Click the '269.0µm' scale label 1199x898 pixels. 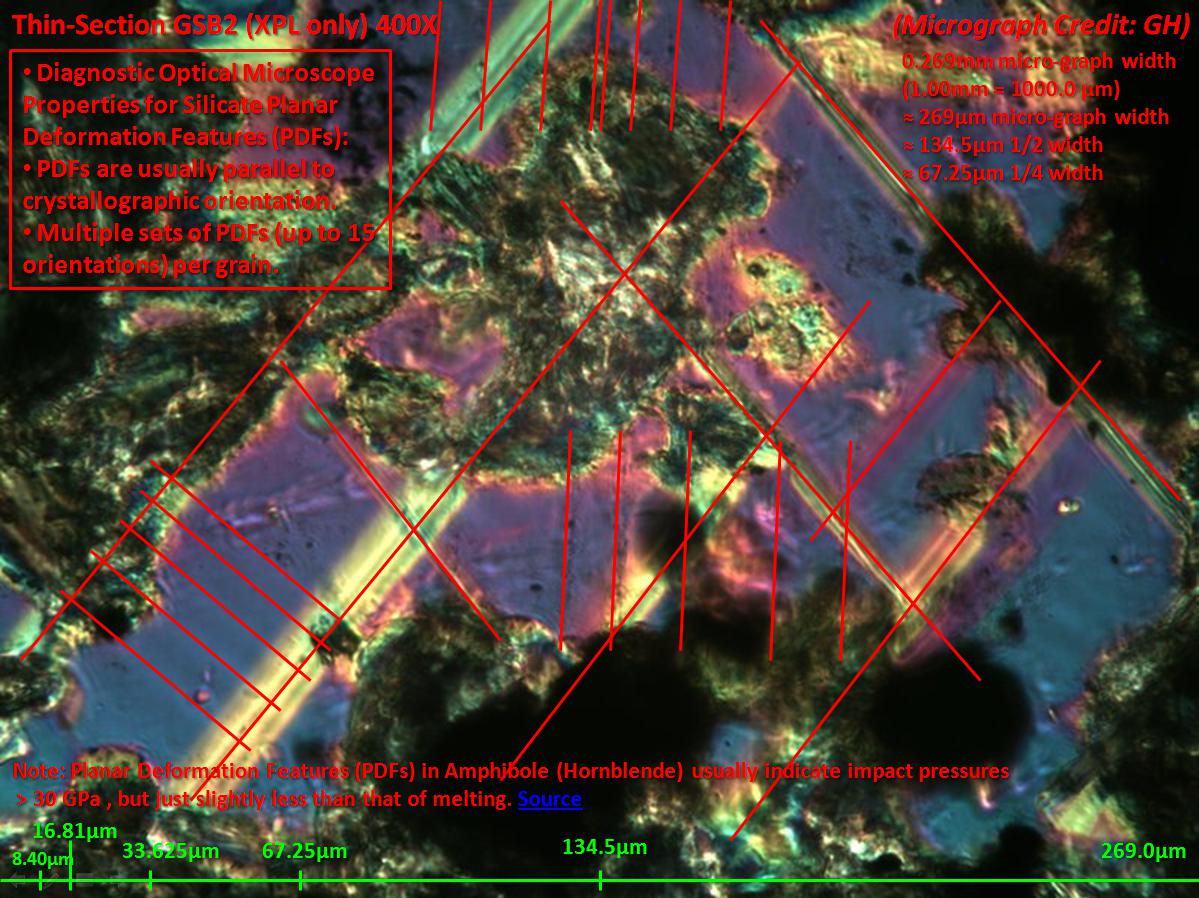(x=1144, y=851)
